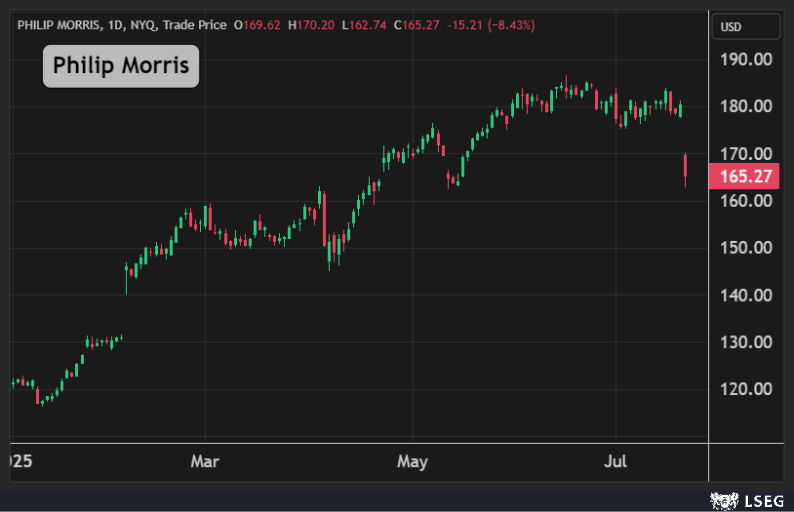Image resolution: width=794 pixels, height=512 pixels.
Task: Click the Mar label on time axis
Action: [205, 462]
